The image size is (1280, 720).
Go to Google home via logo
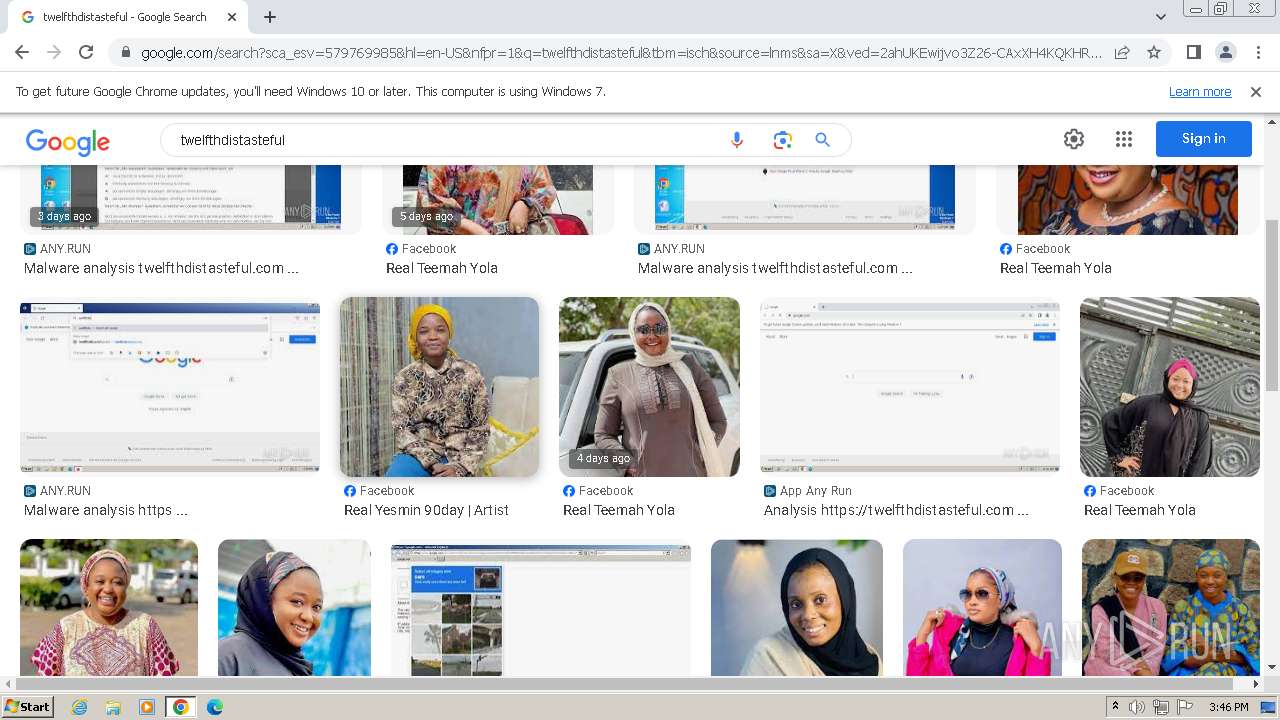point(68,141)
